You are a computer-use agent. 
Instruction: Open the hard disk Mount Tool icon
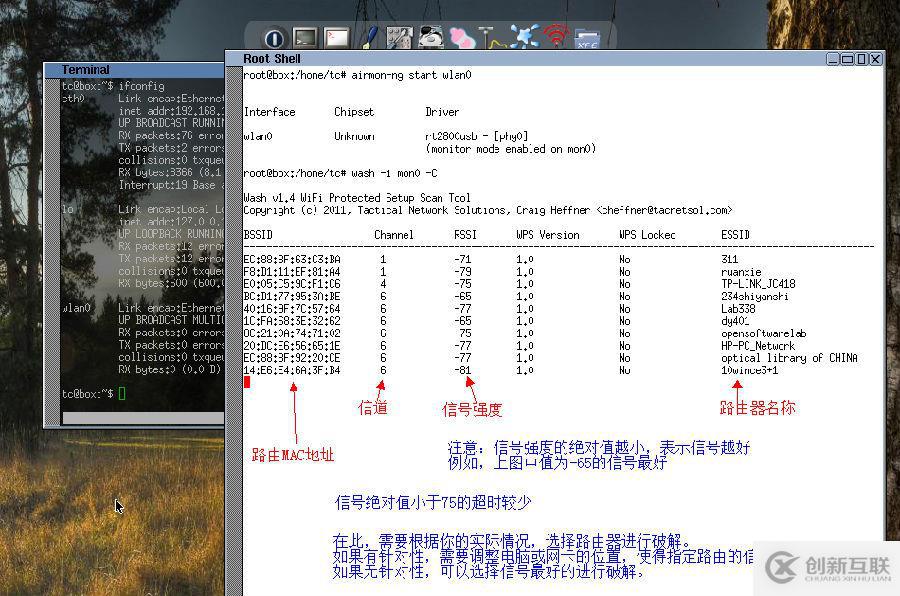pos(431,38)
